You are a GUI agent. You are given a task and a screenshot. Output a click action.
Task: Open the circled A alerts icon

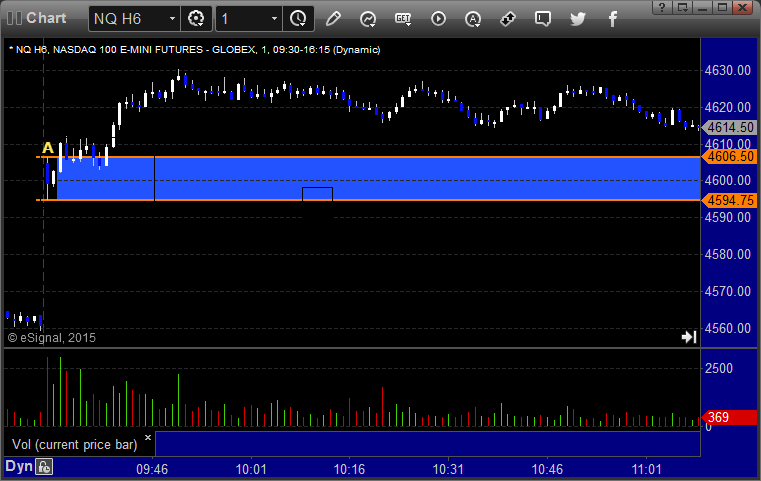coord(473,19)
